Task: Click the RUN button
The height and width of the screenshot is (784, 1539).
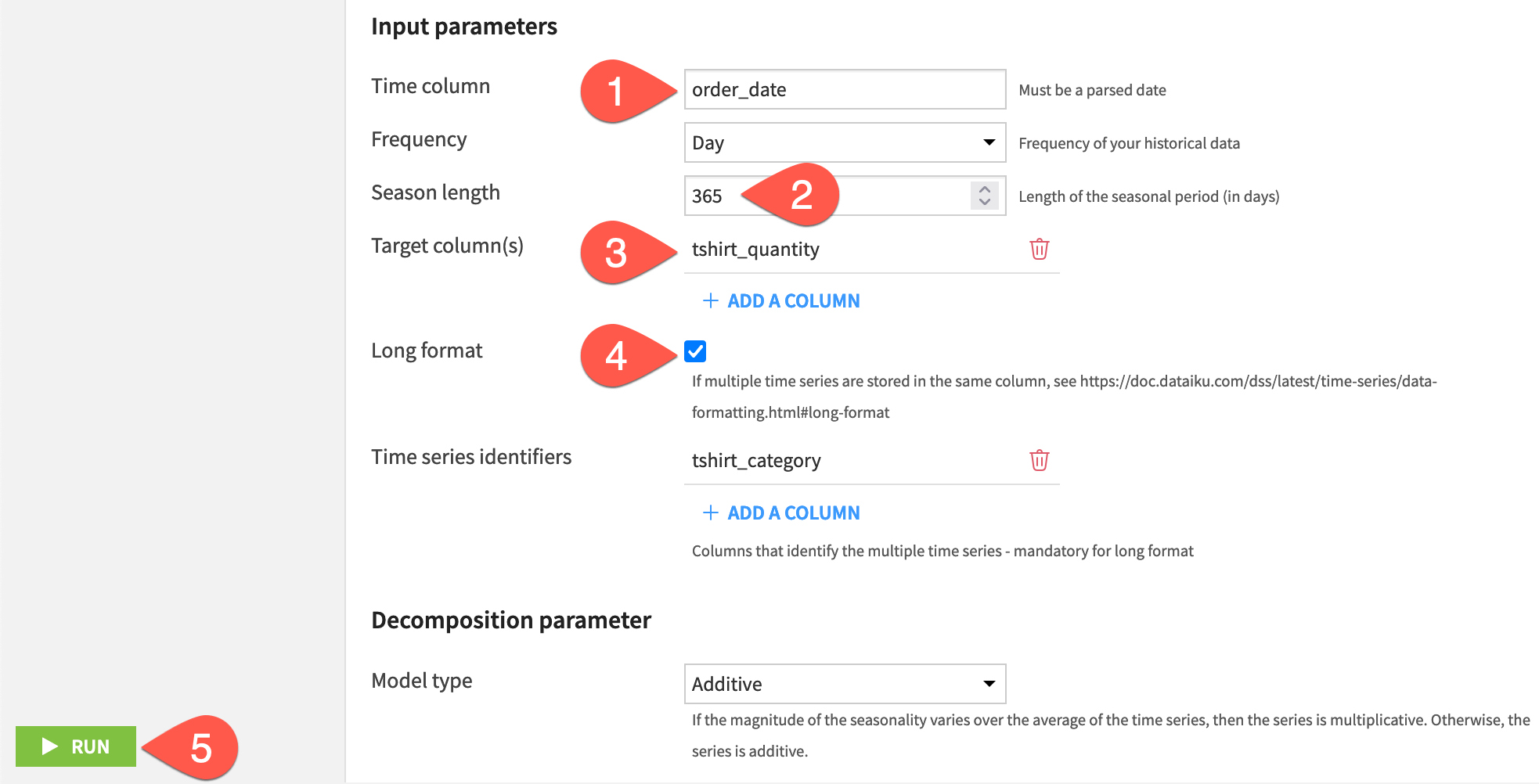Action: pos(75,746)
